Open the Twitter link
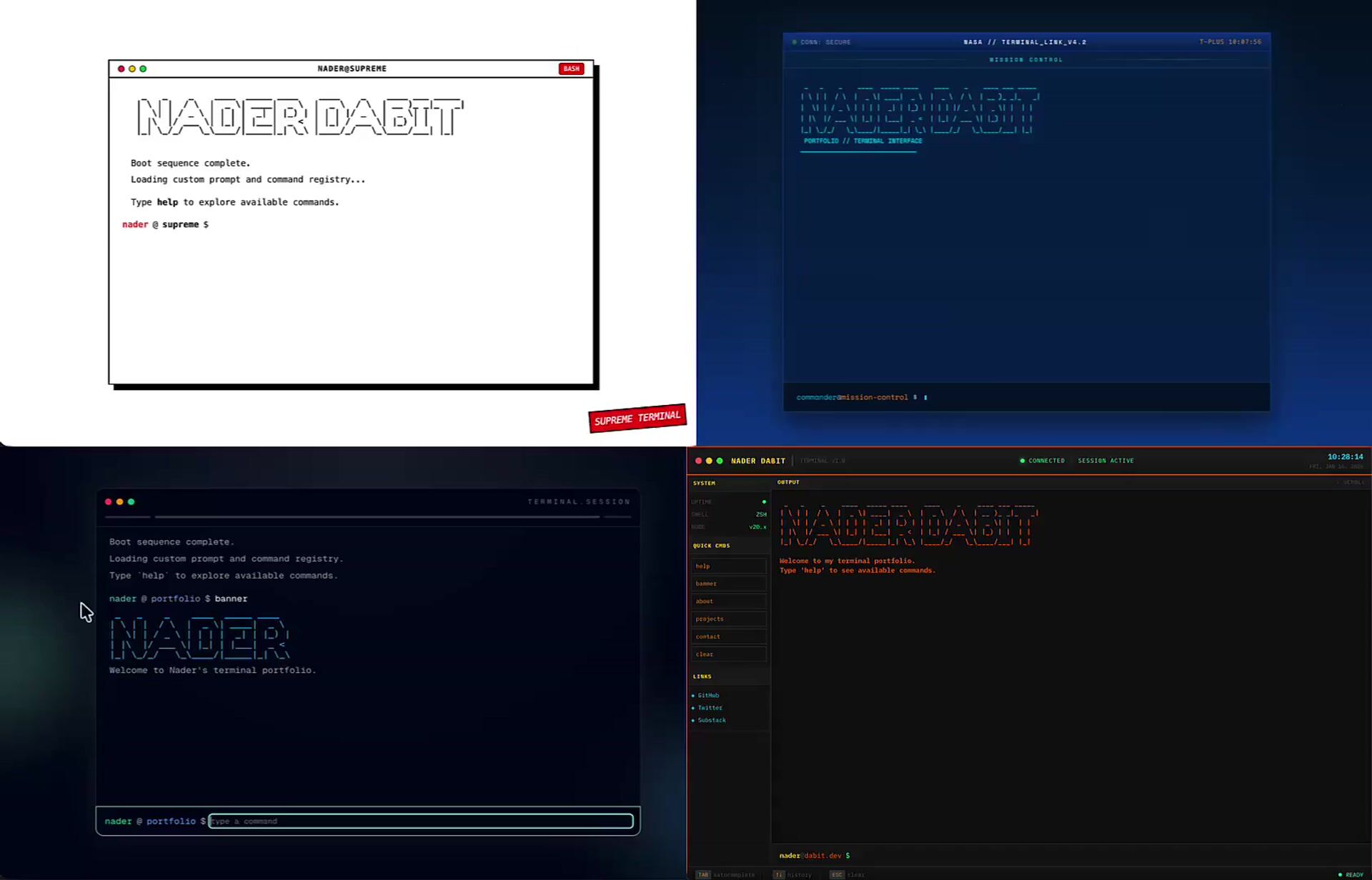The image size is (1372, 880). [710, 708]
